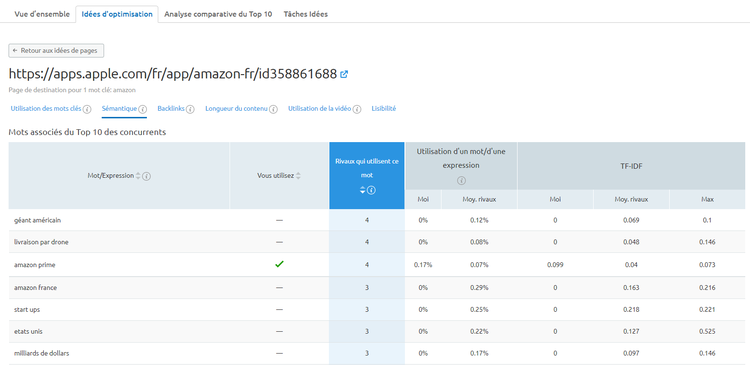Open Lisibilité section link
Screen dimensions: 750x365
point(384,109)
